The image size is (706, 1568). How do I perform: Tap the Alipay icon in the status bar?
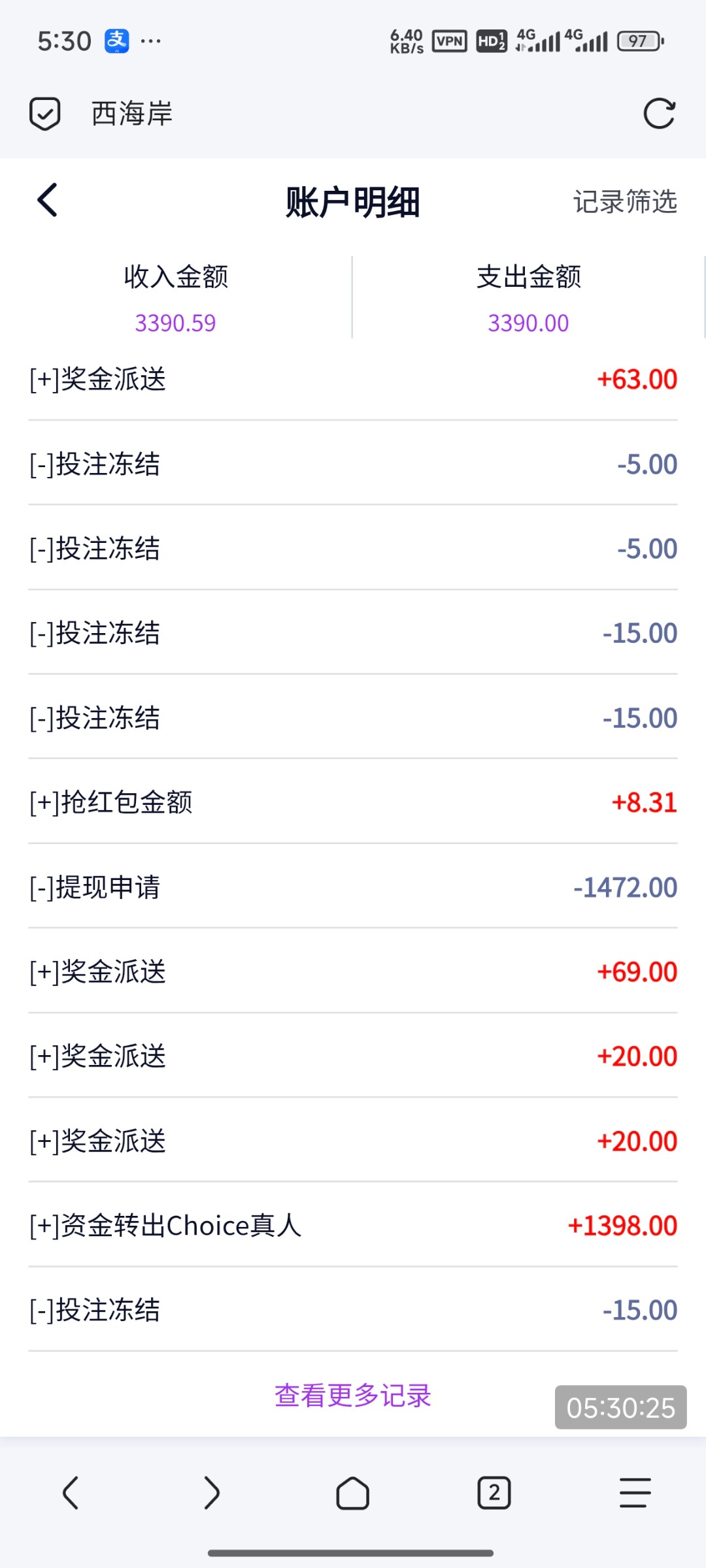pos(117,41)
